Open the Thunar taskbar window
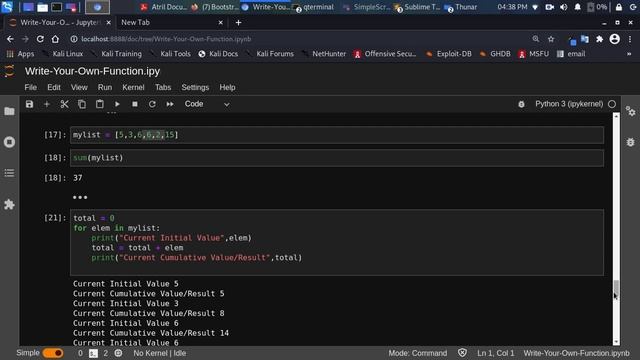The image size is (640, 360). [461, 7]
